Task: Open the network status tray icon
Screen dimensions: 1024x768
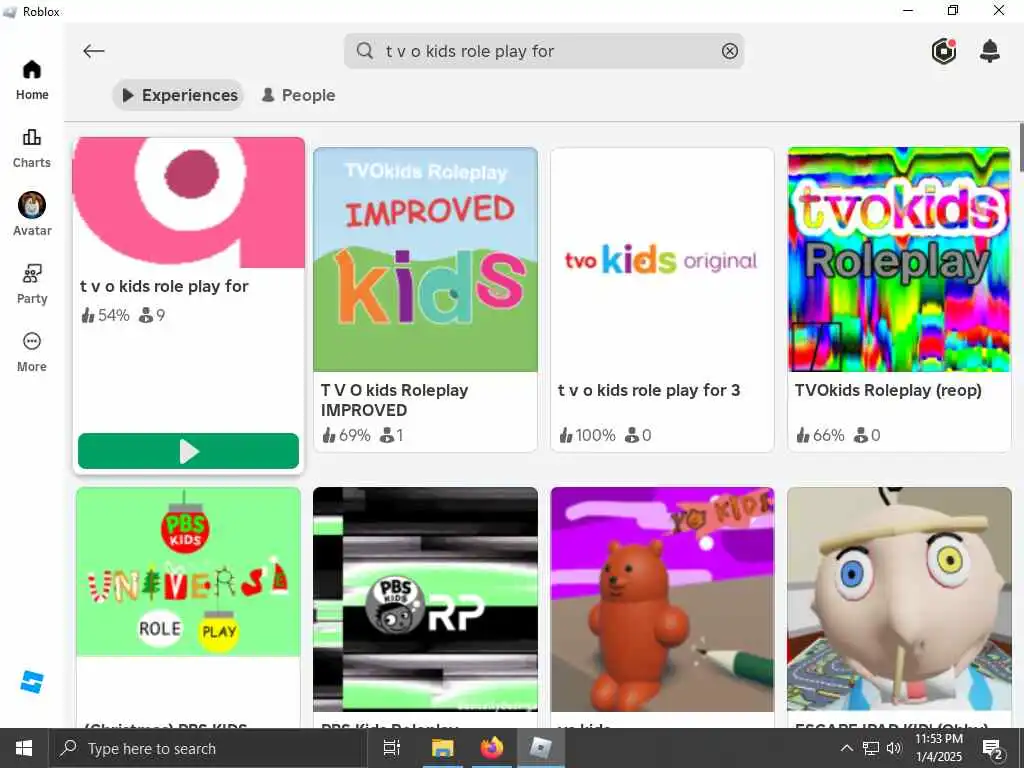Action: pyautogui.click(x=871, y=748)
